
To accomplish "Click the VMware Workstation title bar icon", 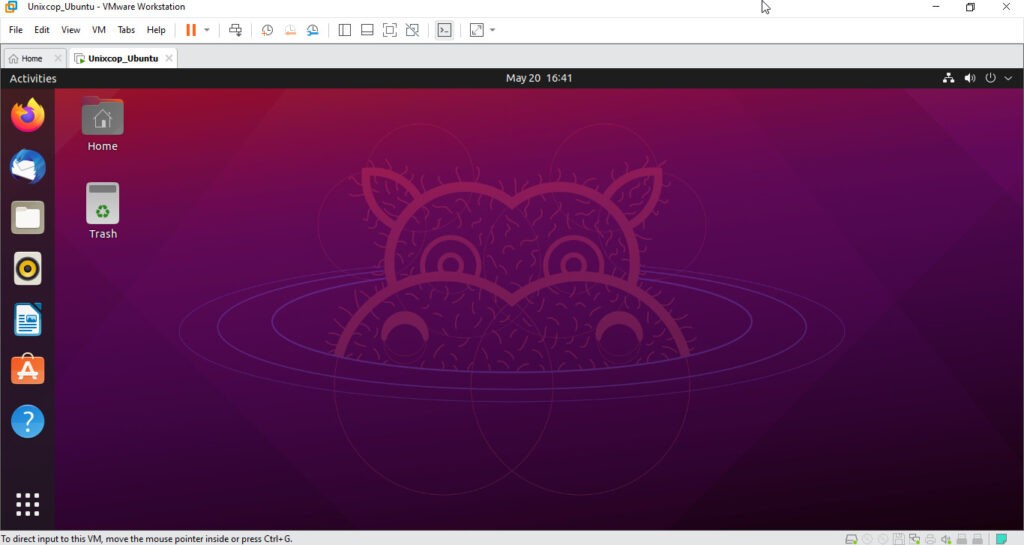I will click(x=11, y=7).
